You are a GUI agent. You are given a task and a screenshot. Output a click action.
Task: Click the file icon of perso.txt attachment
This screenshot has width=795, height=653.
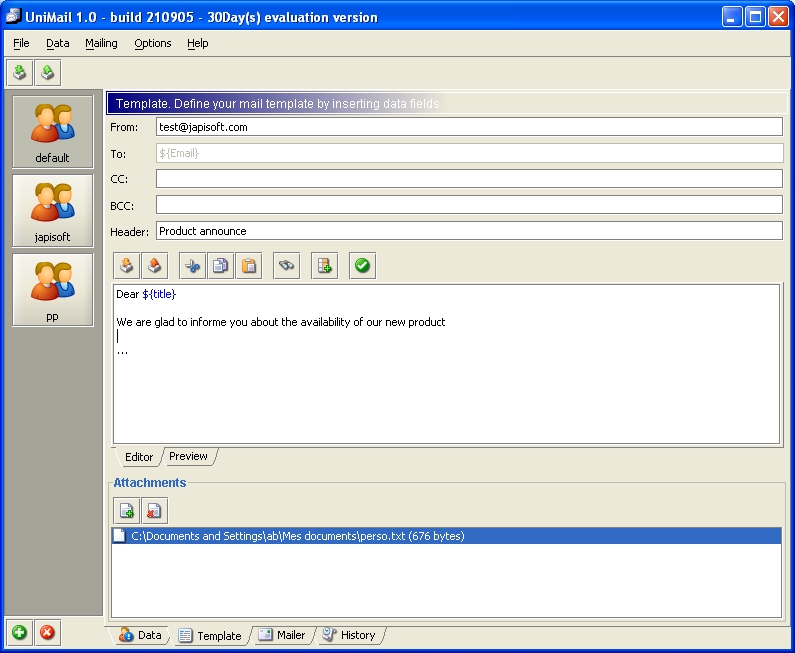tap(120, 535)
